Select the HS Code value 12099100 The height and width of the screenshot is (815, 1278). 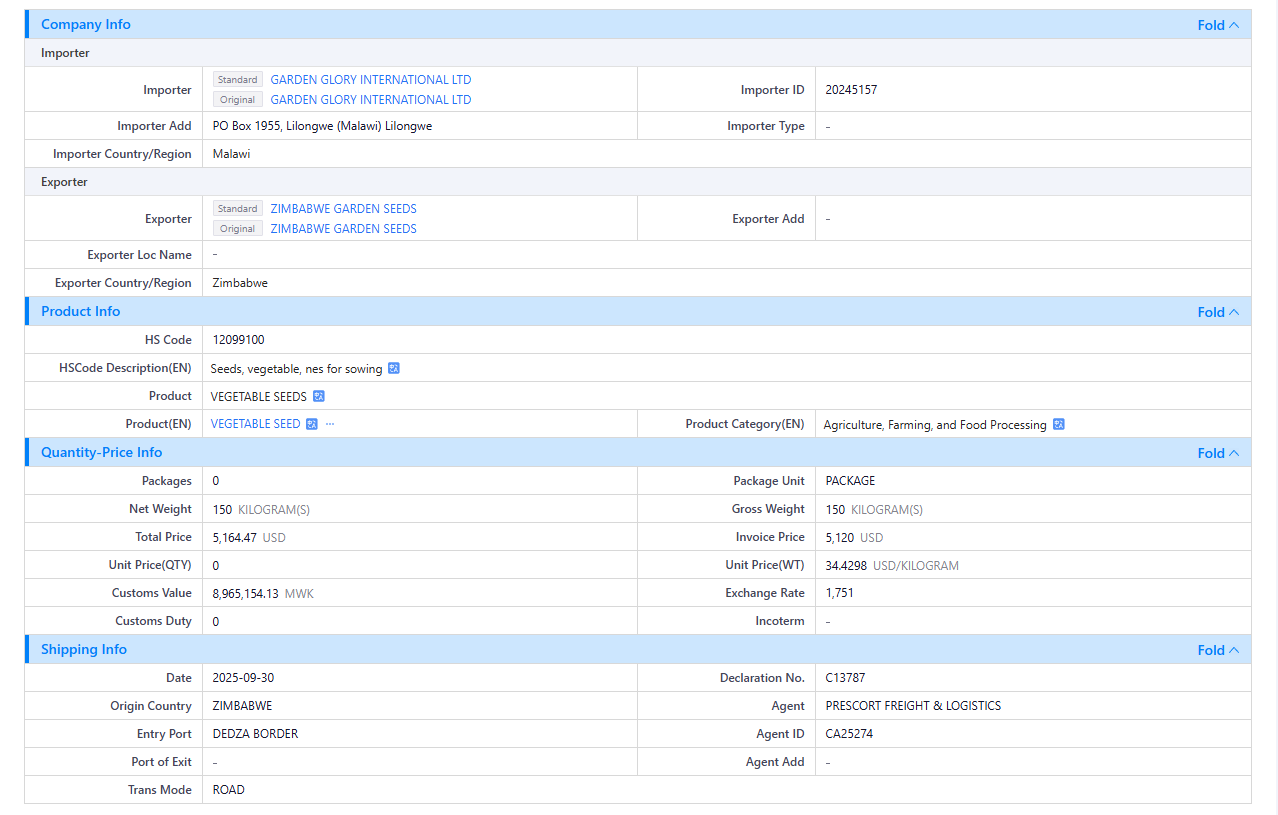[239, 340]
